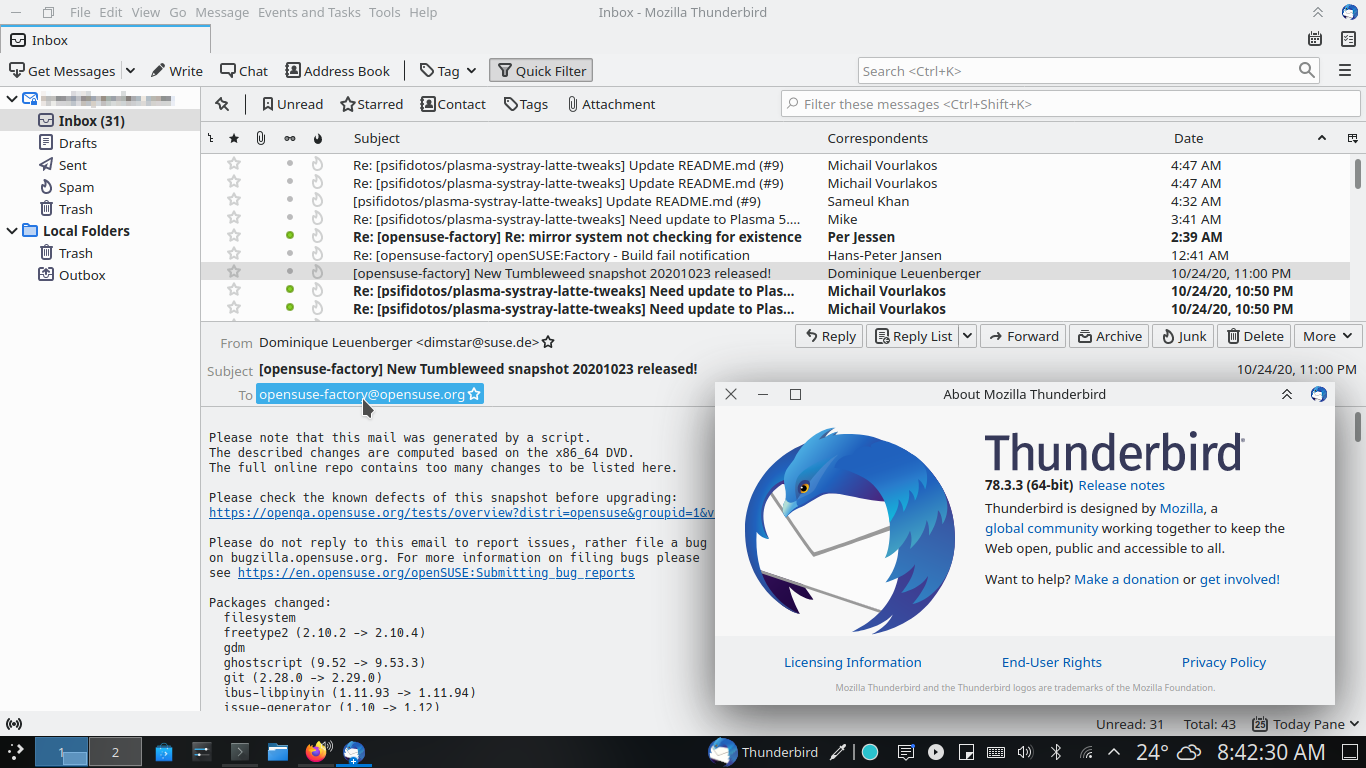
Task: Click the thread column header icon
Action: (210, 138)
